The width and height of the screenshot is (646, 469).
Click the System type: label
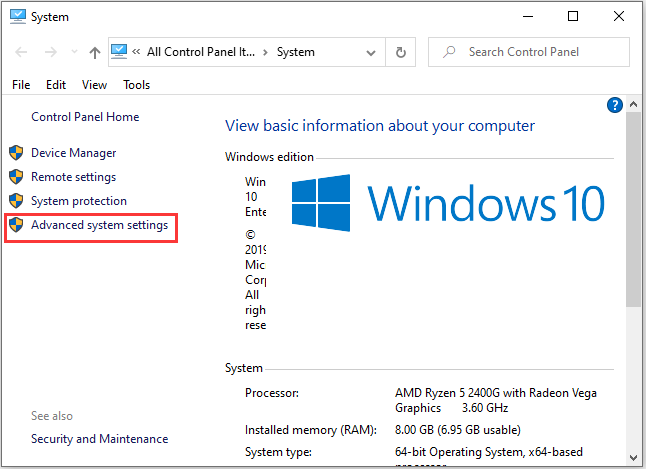coord(278,452)
